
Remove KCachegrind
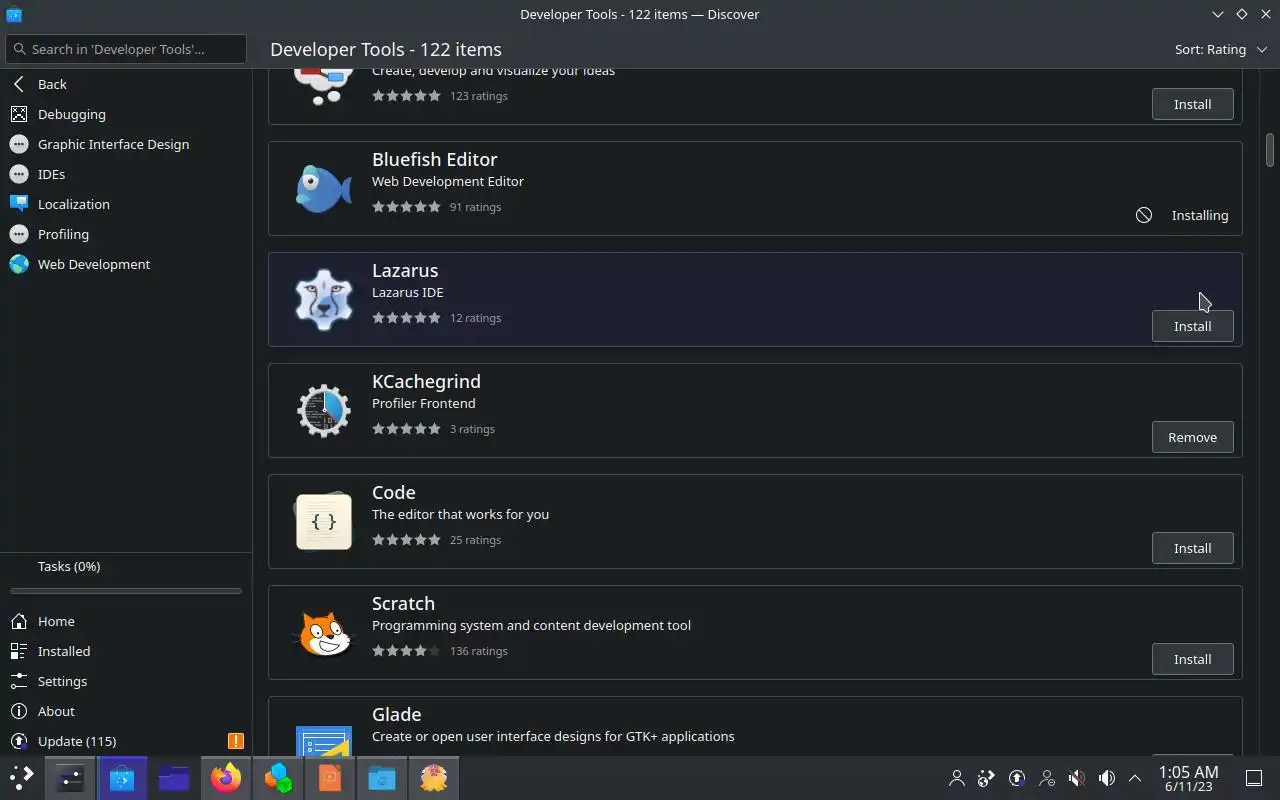pyautogui.click(x=1192, y=437)
